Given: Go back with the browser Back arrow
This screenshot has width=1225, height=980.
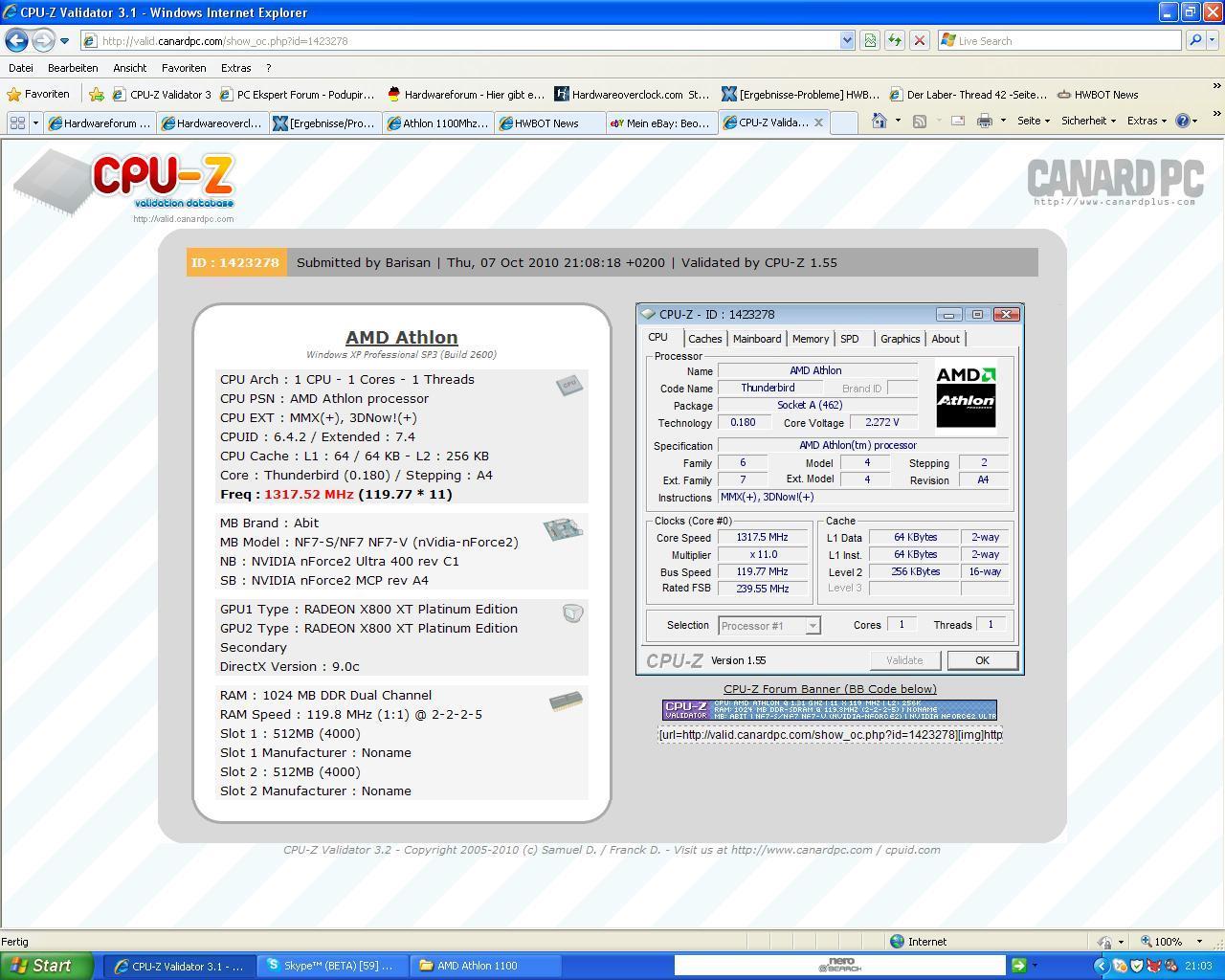Looking at the screenshot, I should pos(16,40).
